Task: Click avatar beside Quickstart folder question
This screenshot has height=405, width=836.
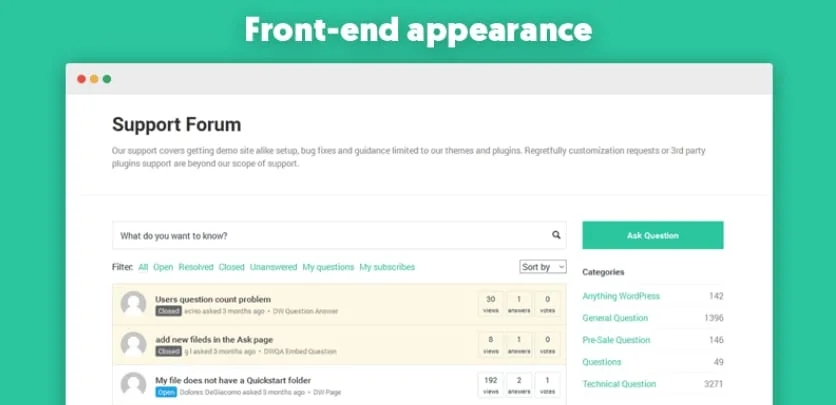Action: point(133,385)
